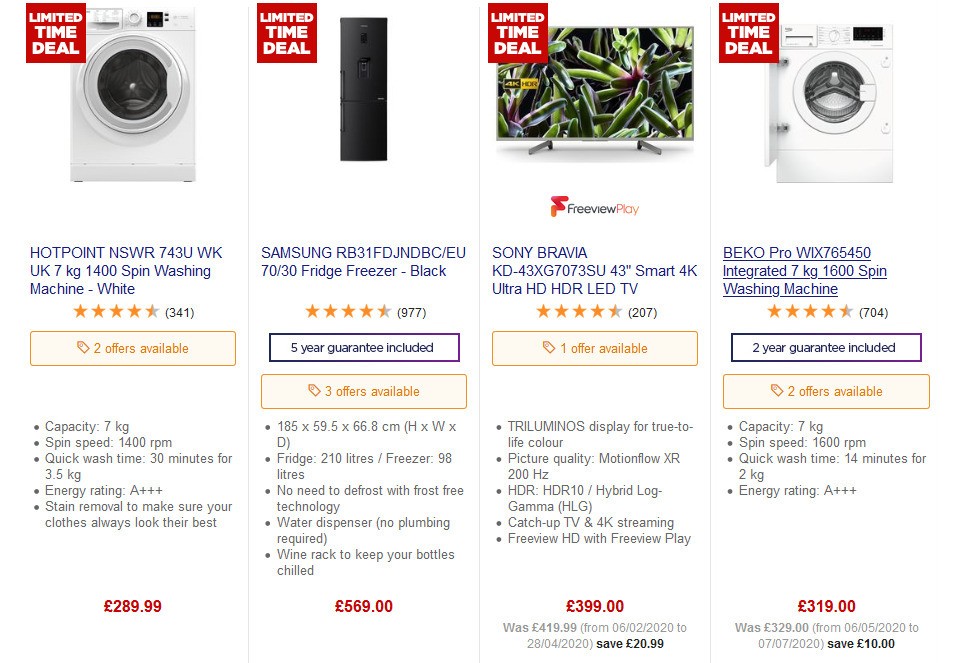Select the star rating for the Samsung fridge freezer

(x=348, y=312)
